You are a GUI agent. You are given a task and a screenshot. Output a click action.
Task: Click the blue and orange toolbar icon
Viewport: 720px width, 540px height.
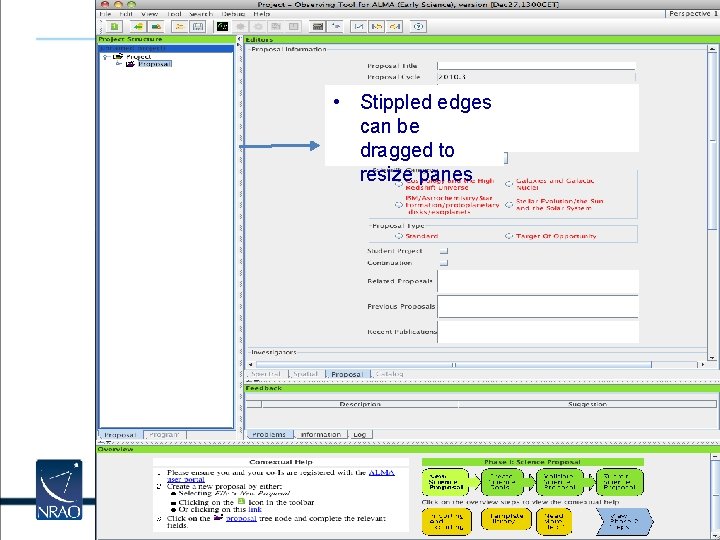[377, 27]
